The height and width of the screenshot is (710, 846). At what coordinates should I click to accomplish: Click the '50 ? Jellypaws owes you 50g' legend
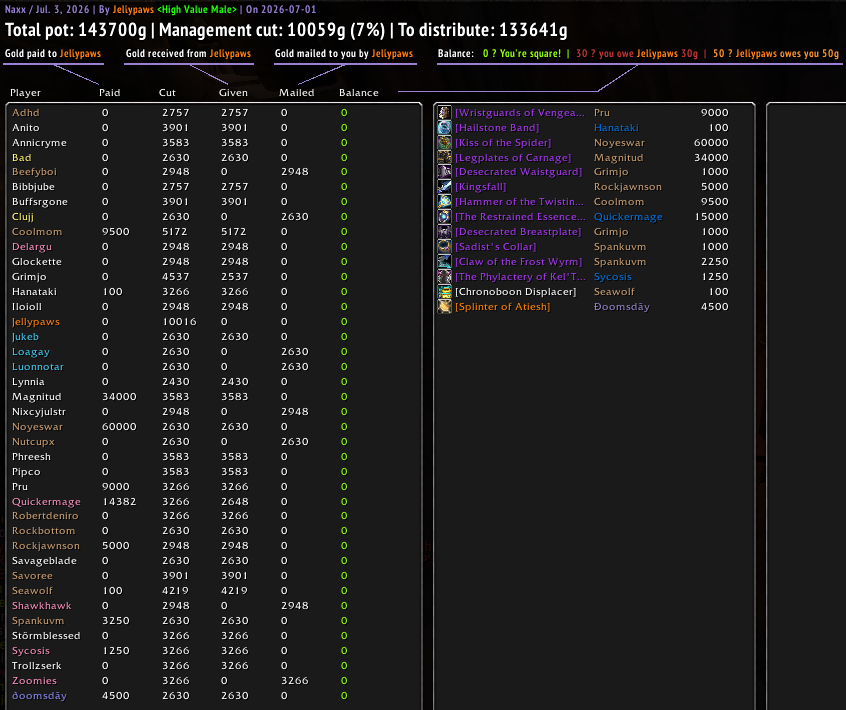(x=776, y=53)
